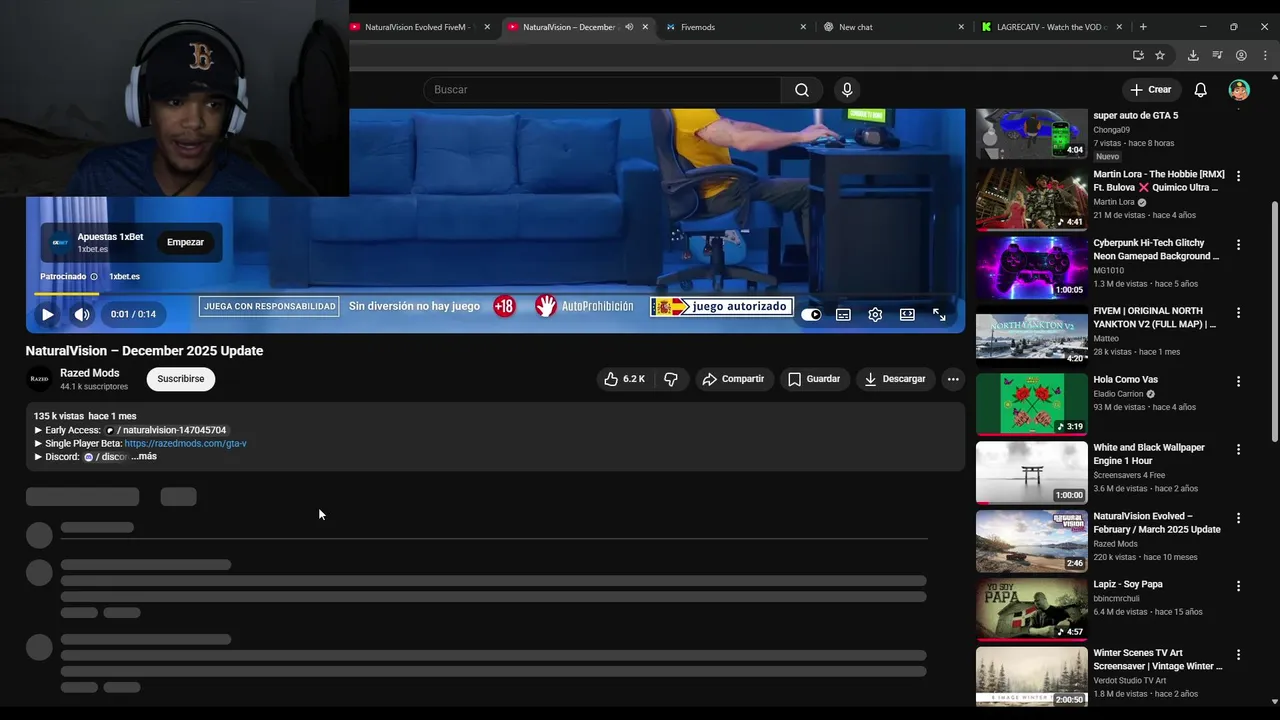Open more actions menu beside Descargar
This screenshot has width=1280, height=720.
pyautogui.click(x=953, y=379)
